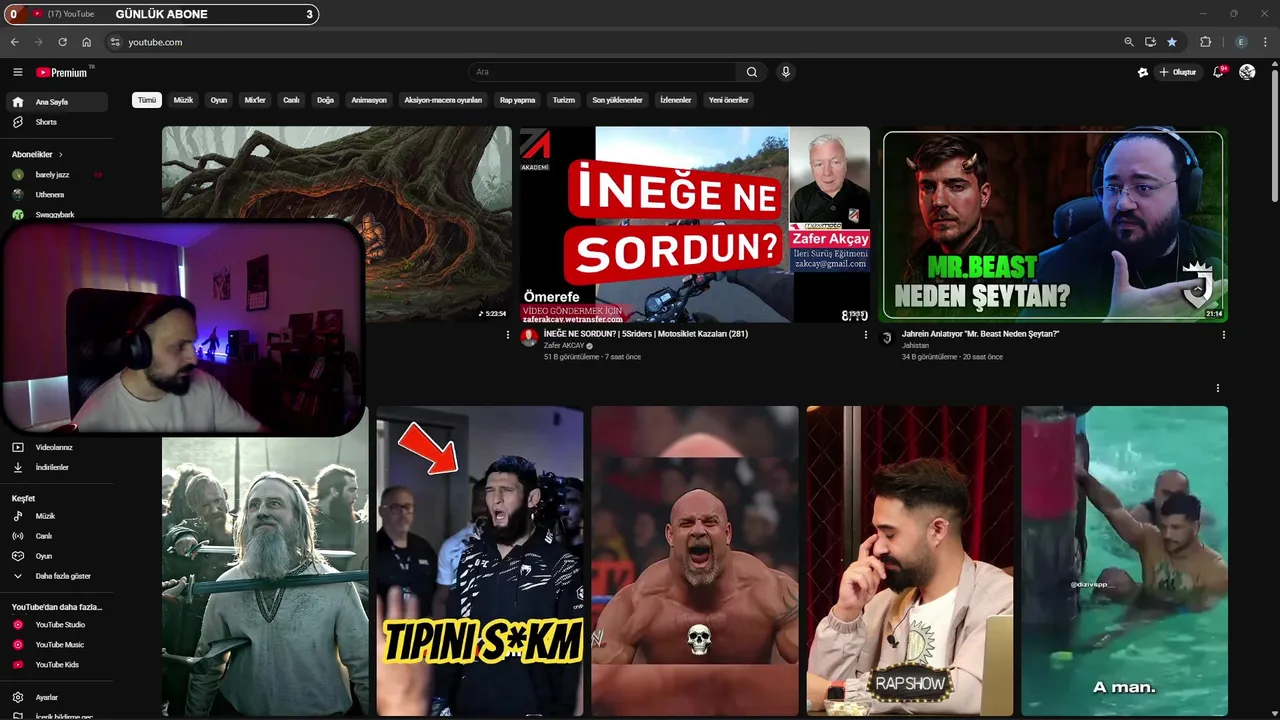Reload the page

click(62, 42)
